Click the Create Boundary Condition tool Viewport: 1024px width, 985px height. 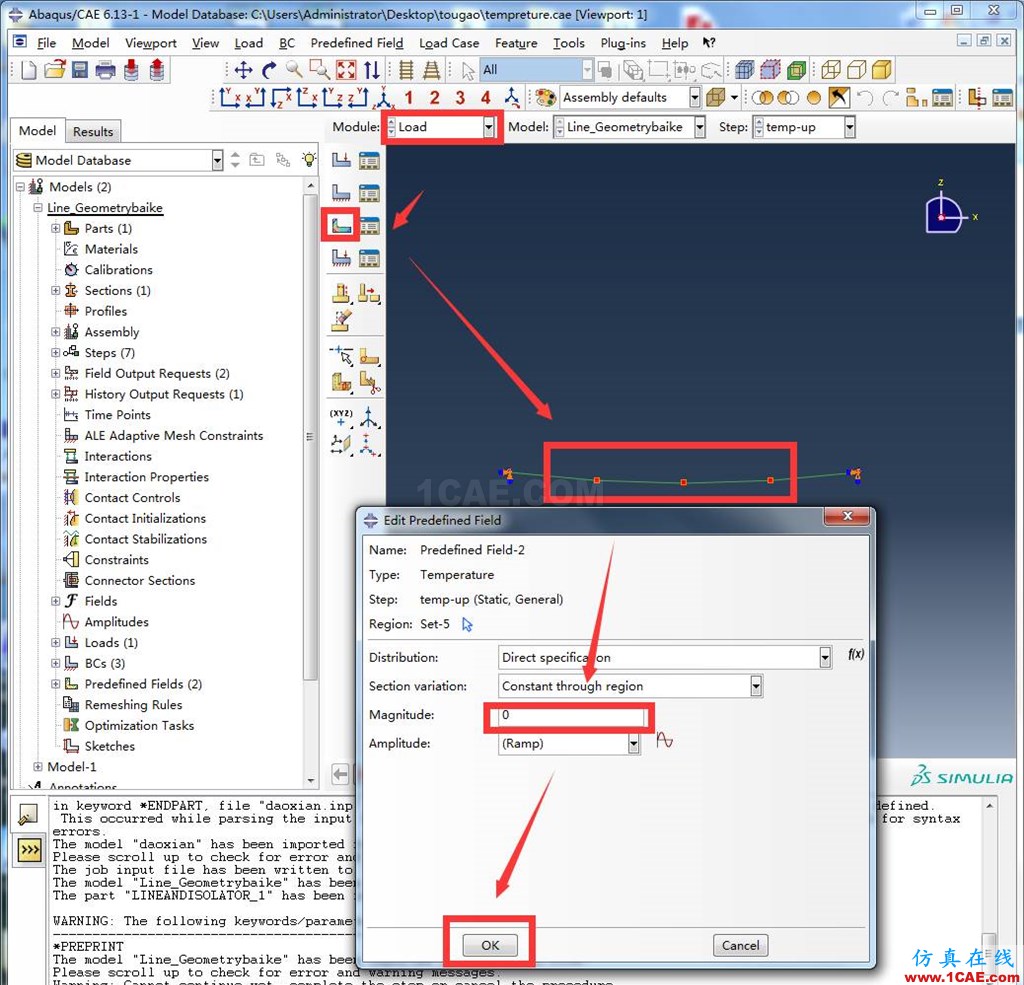pyautogui.click(x=341, y=193)
